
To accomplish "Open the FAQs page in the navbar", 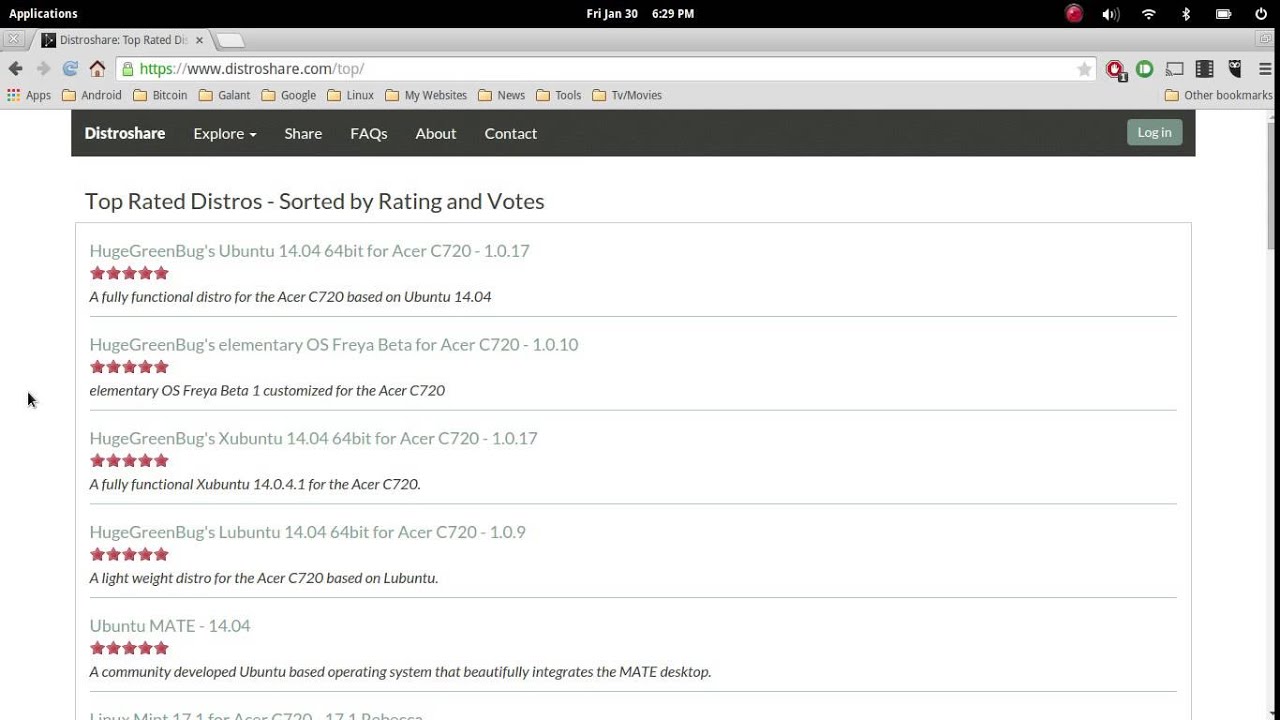I will pos(369,133).
